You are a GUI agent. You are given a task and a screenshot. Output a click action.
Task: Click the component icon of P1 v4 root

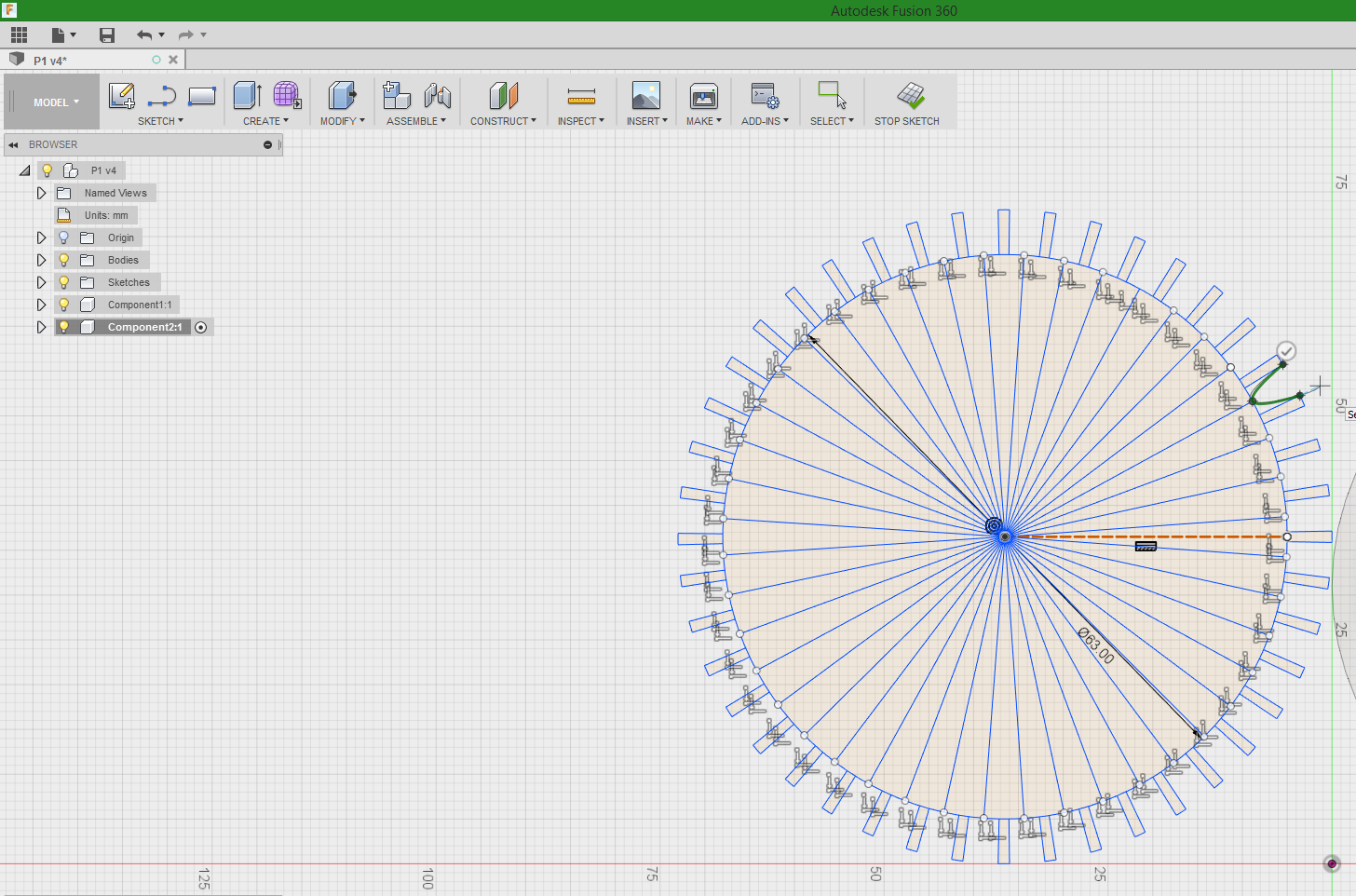[x=70, y=170]
